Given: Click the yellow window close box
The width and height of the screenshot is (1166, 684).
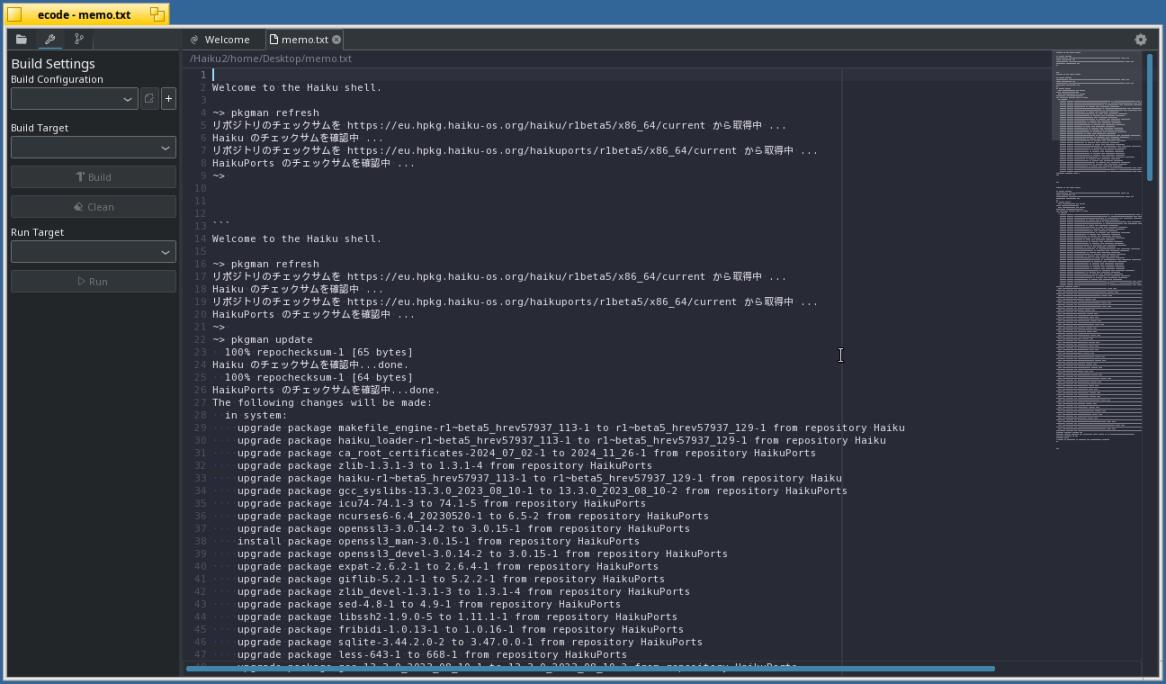Looking at the screenshot, I should click(14, 14).
